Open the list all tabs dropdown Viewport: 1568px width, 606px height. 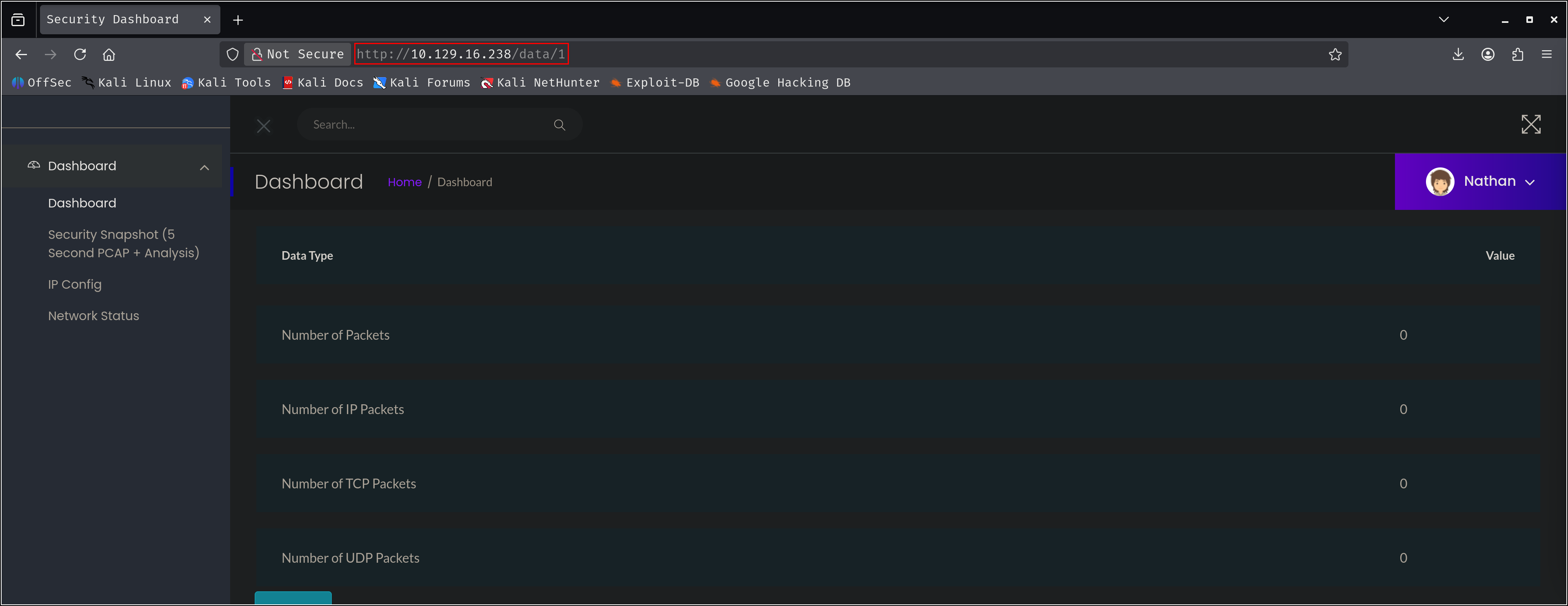(x=1443, y=20)
